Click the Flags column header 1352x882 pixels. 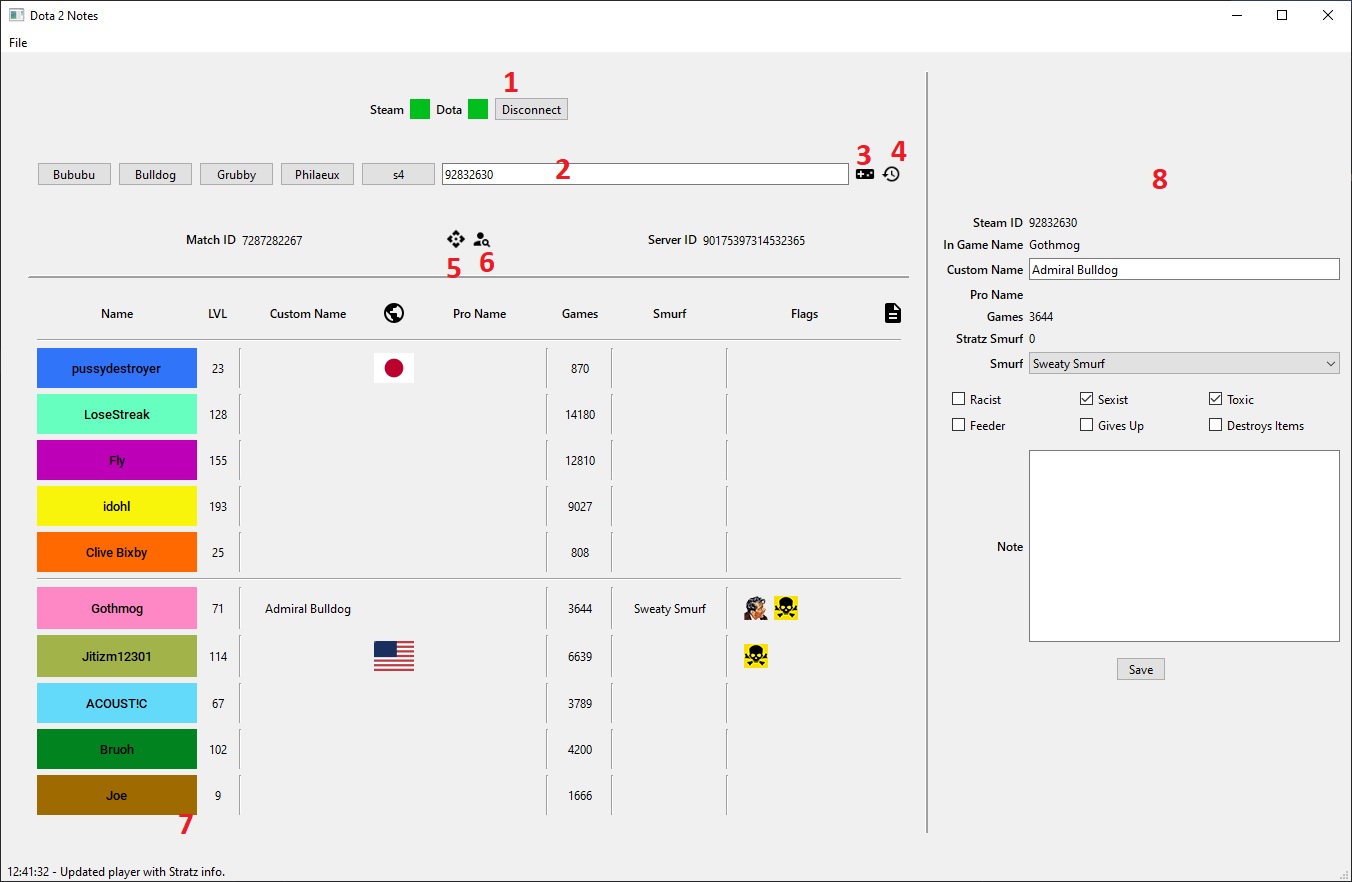(804, 313)
